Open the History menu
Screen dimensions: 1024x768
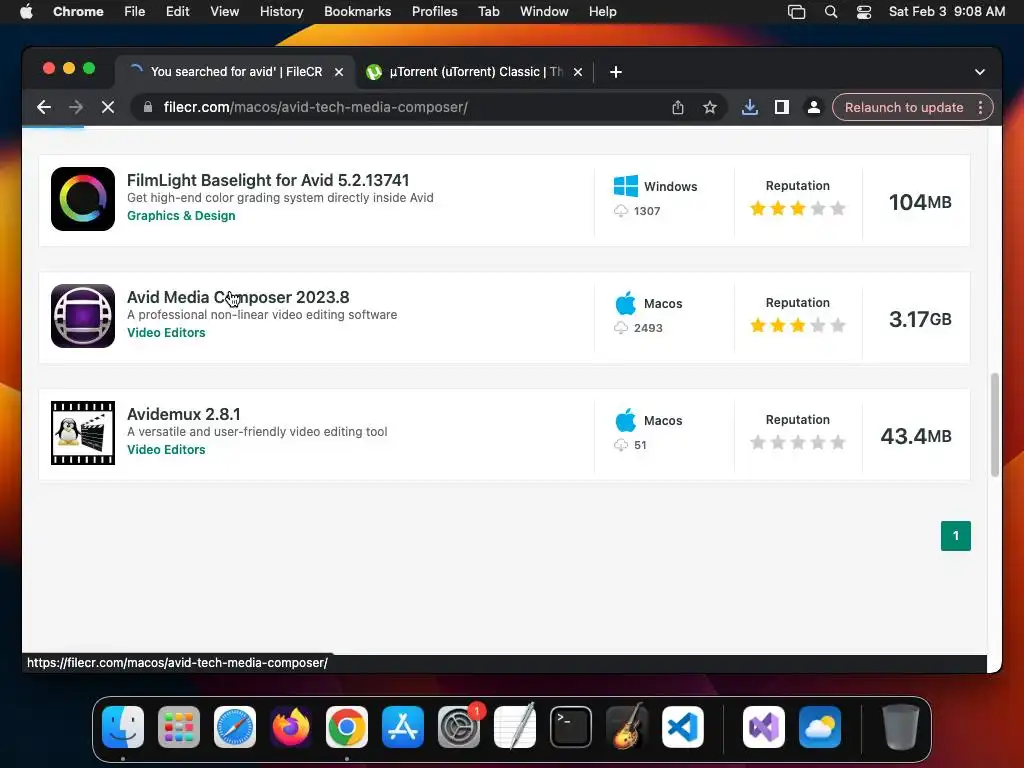(x=281, y=12)
